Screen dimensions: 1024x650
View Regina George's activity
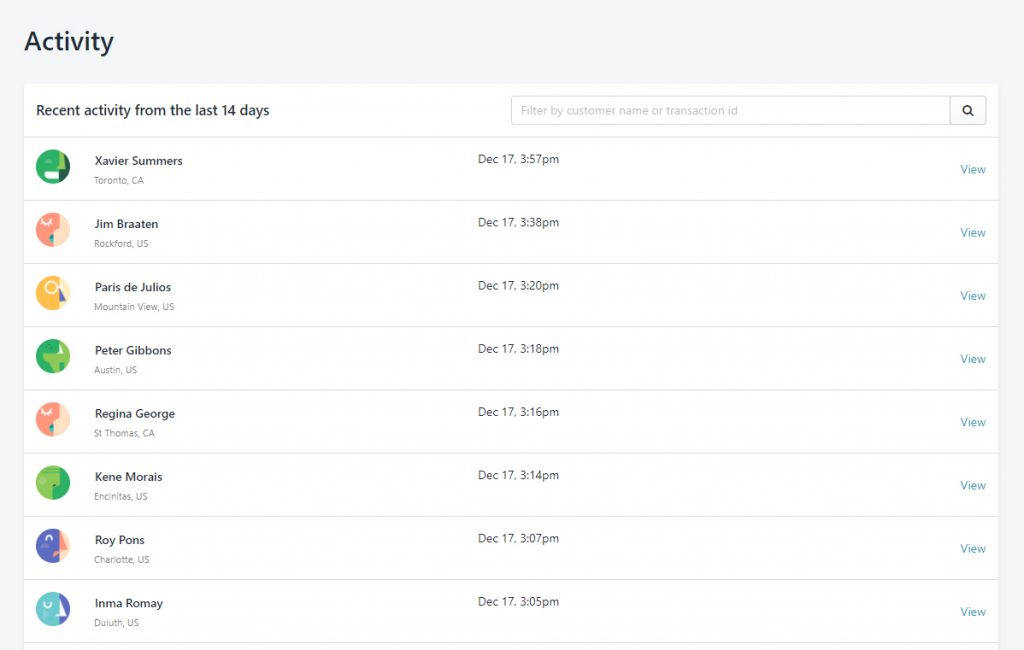(972, 422)
